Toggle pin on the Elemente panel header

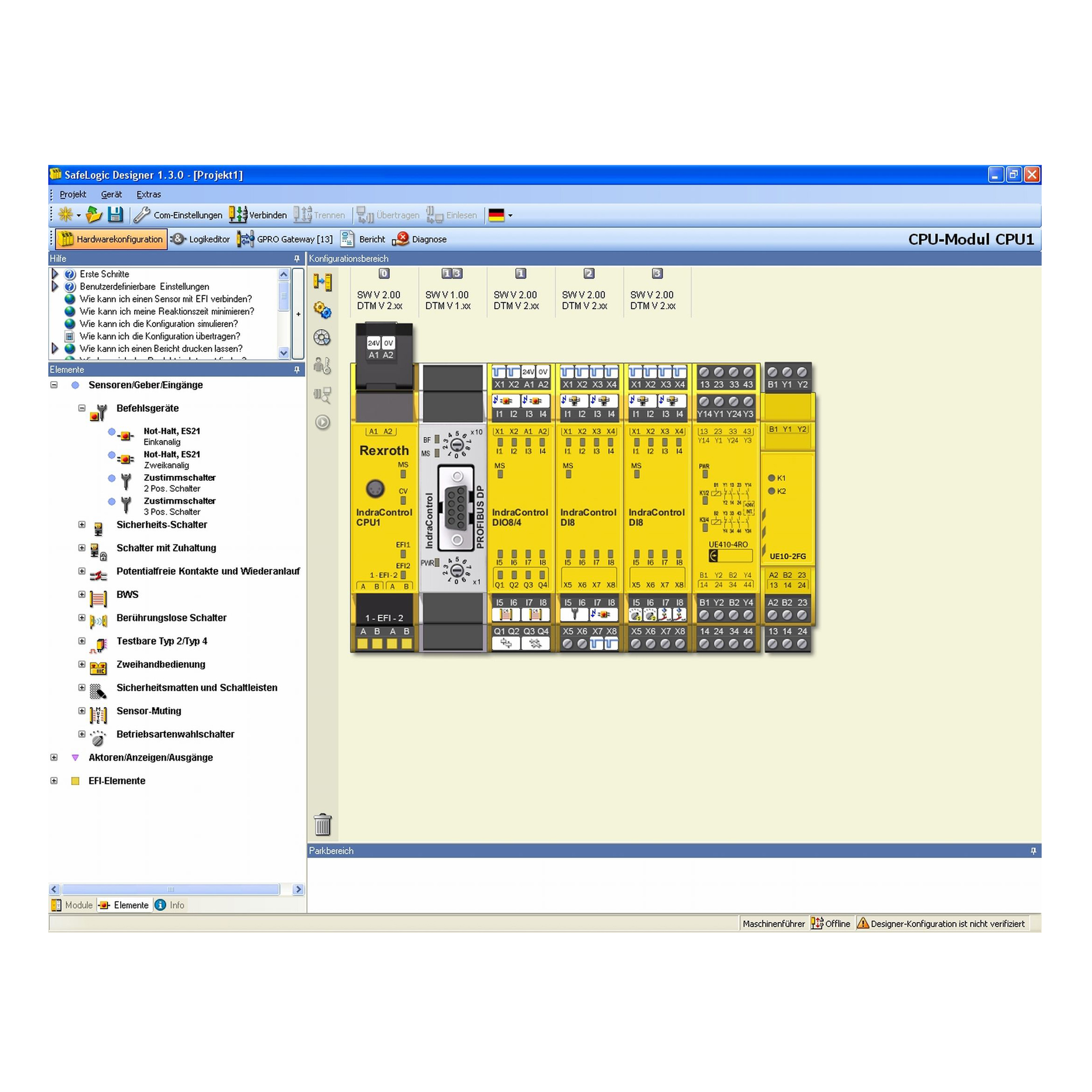297,370
